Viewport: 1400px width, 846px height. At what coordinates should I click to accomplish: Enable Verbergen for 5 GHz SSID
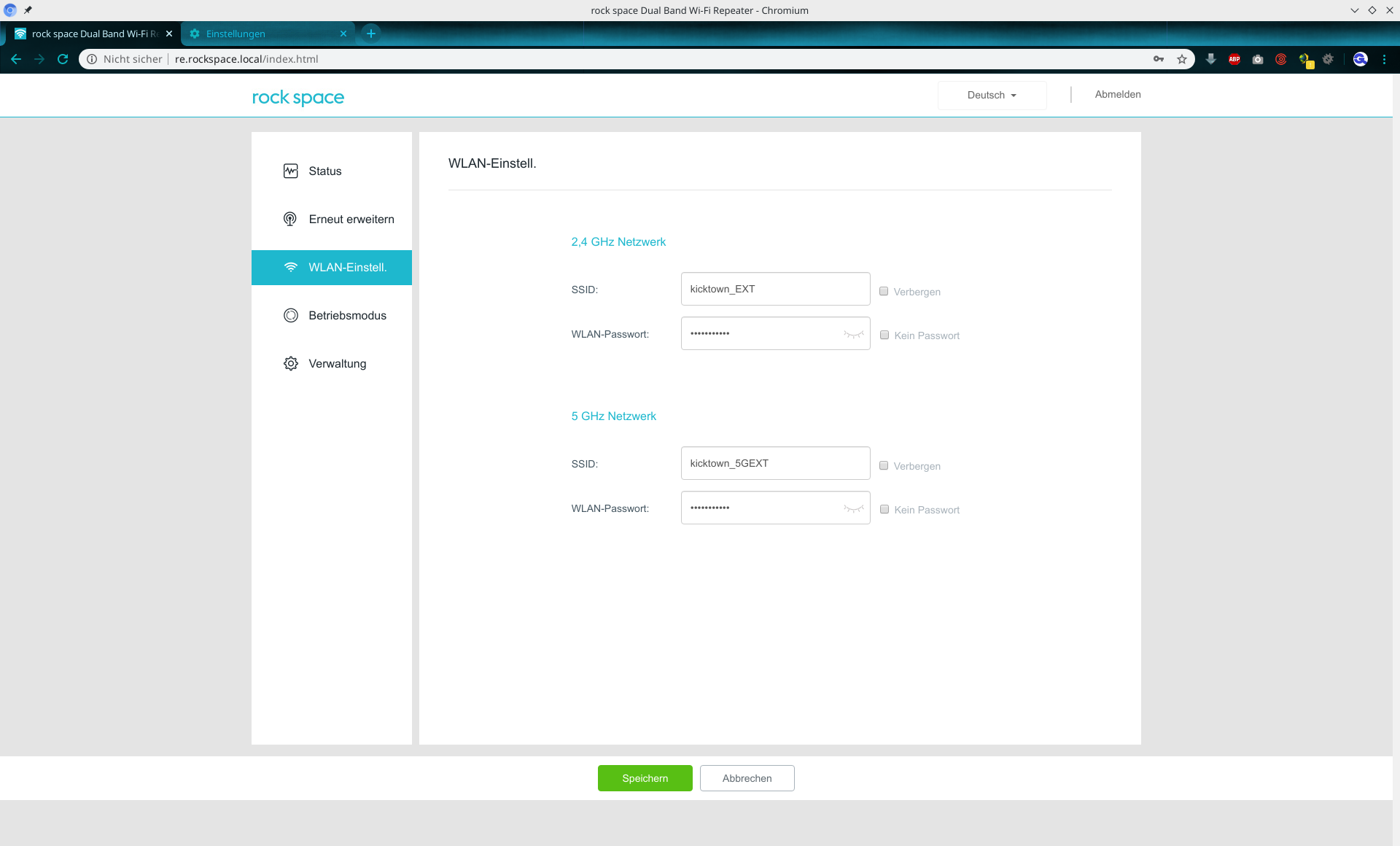click(884, 465)
